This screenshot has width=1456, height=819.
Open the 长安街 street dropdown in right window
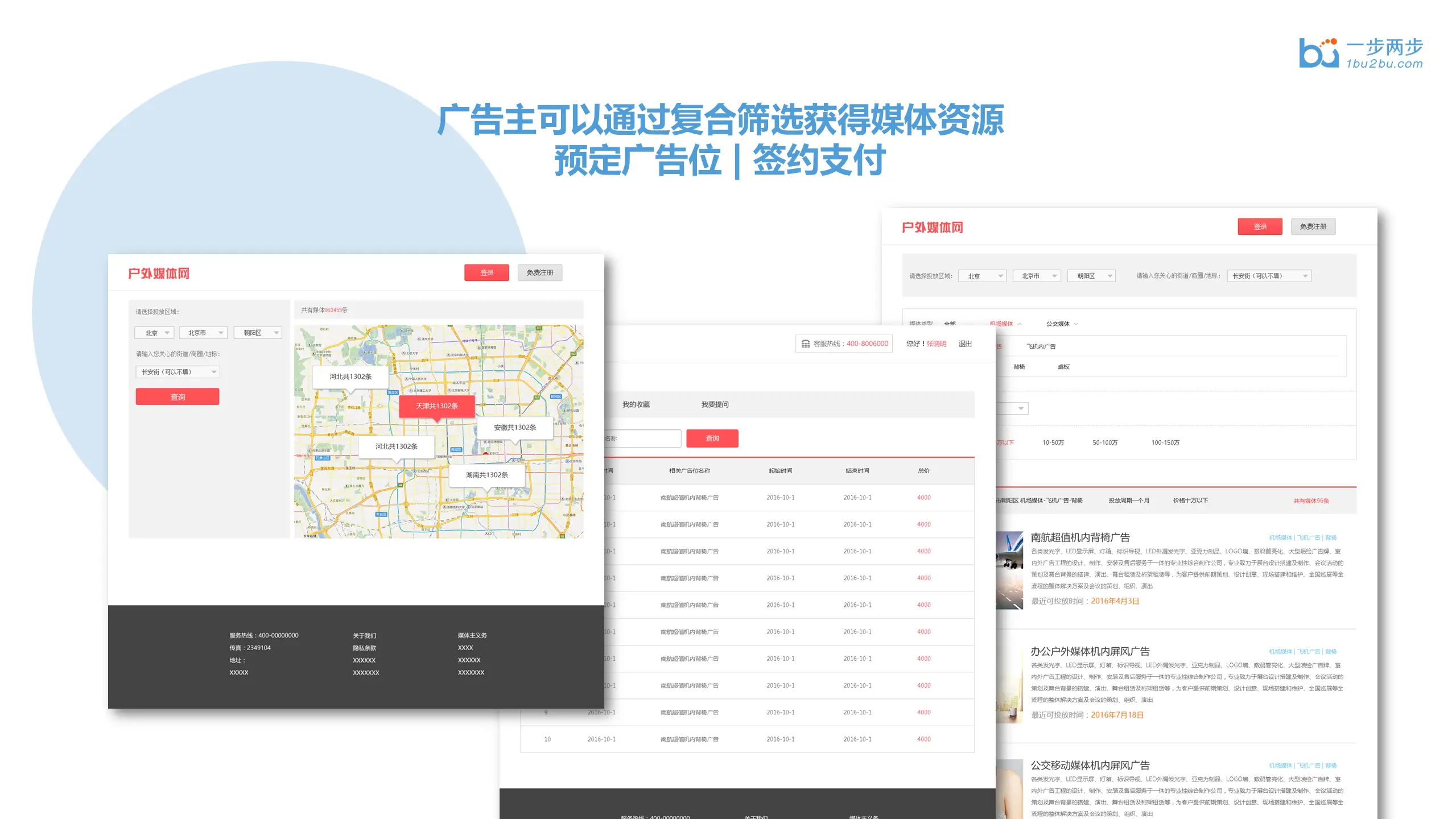click(1268, 276)
